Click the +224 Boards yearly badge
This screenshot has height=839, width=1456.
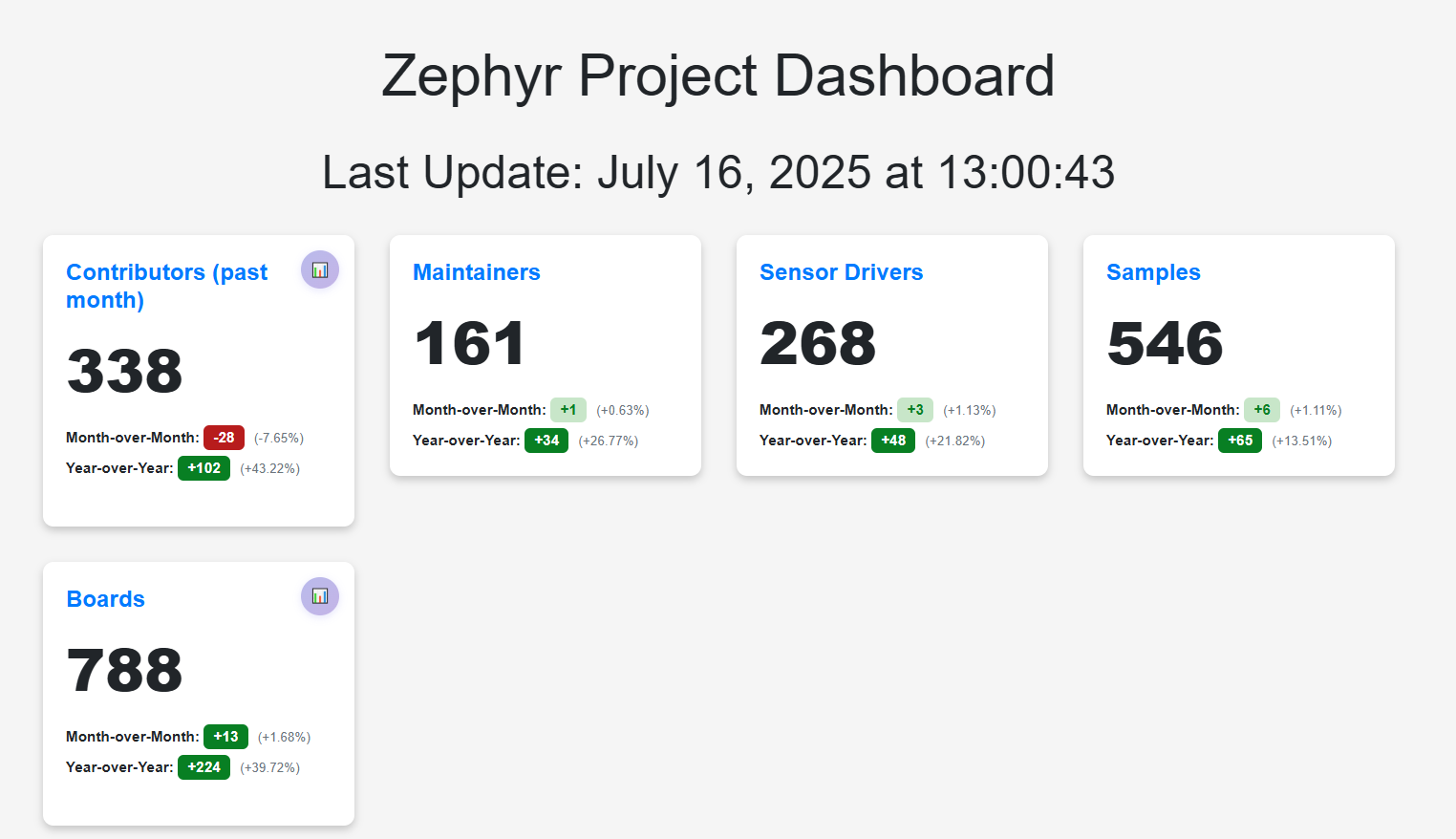pyautogui.click(x=203, y=767)
